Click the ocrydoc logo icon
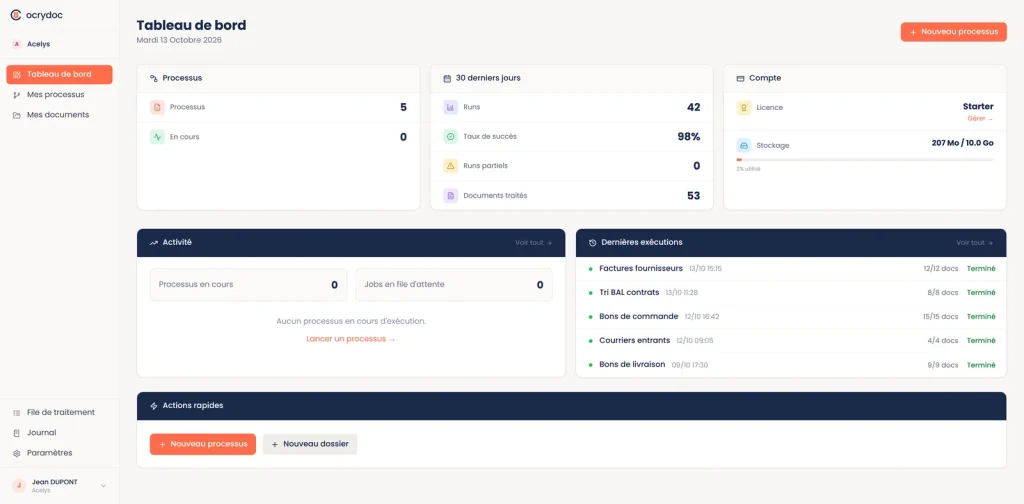Screen dimensions: 1024x504 click(x=16, y=15)
